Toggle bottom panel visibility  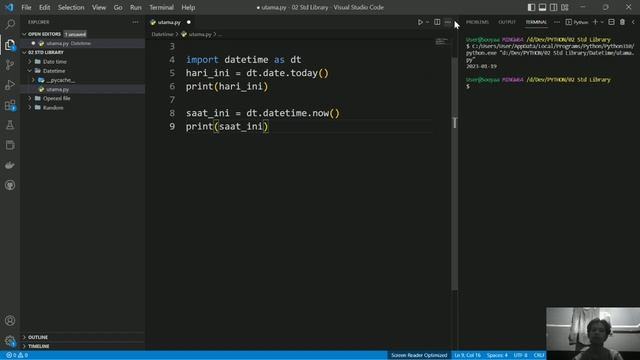point(542,7)
